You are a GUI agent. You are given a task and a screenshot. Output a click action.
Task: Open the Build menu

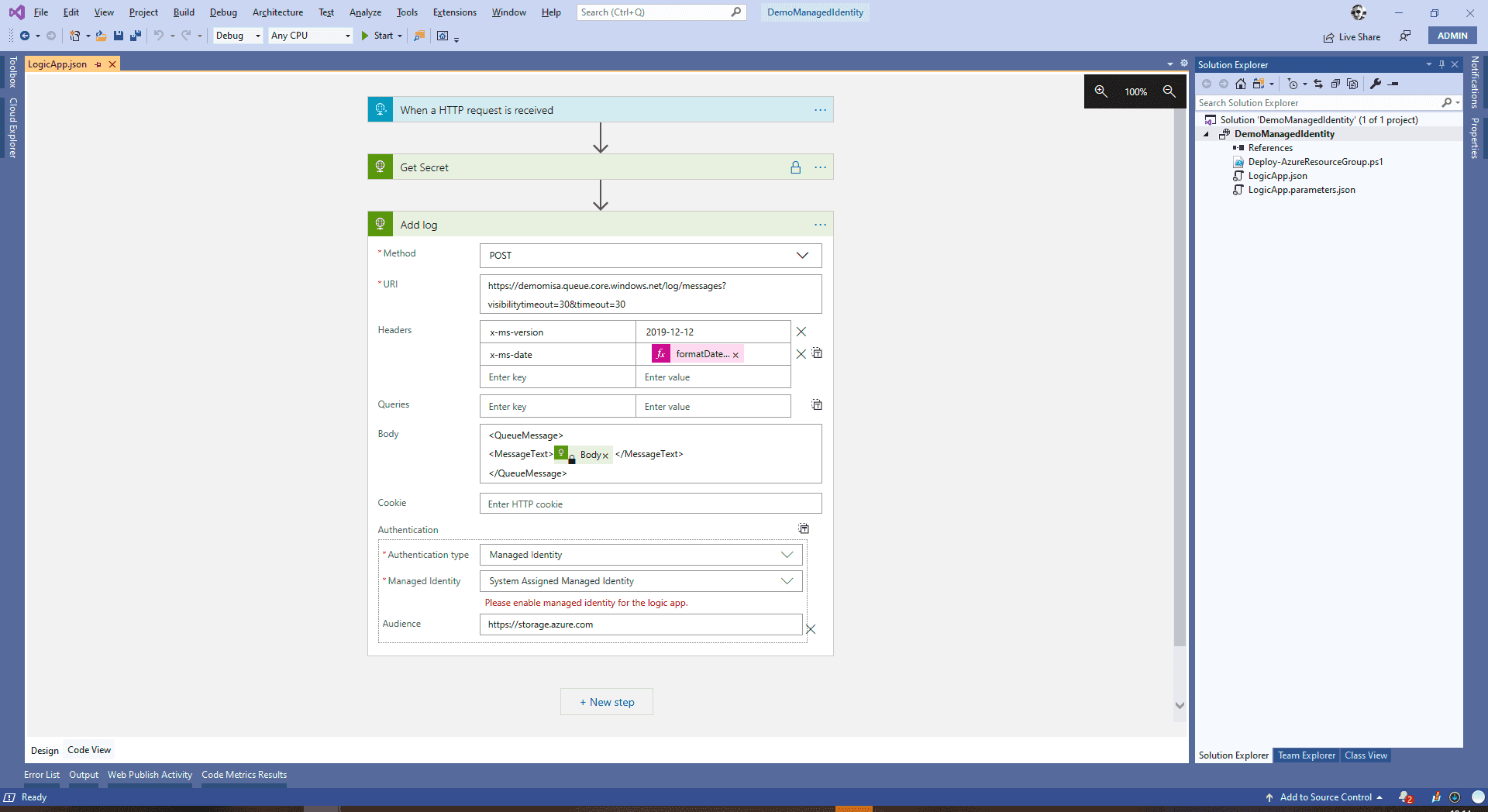[x=184, y=12]
